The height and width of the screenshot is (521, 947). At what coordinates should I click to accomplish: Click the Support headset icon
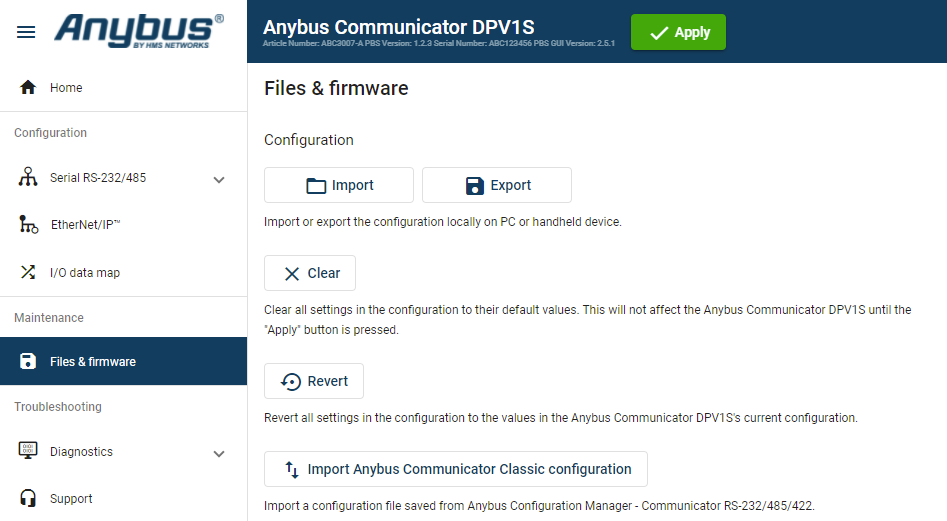28,498
